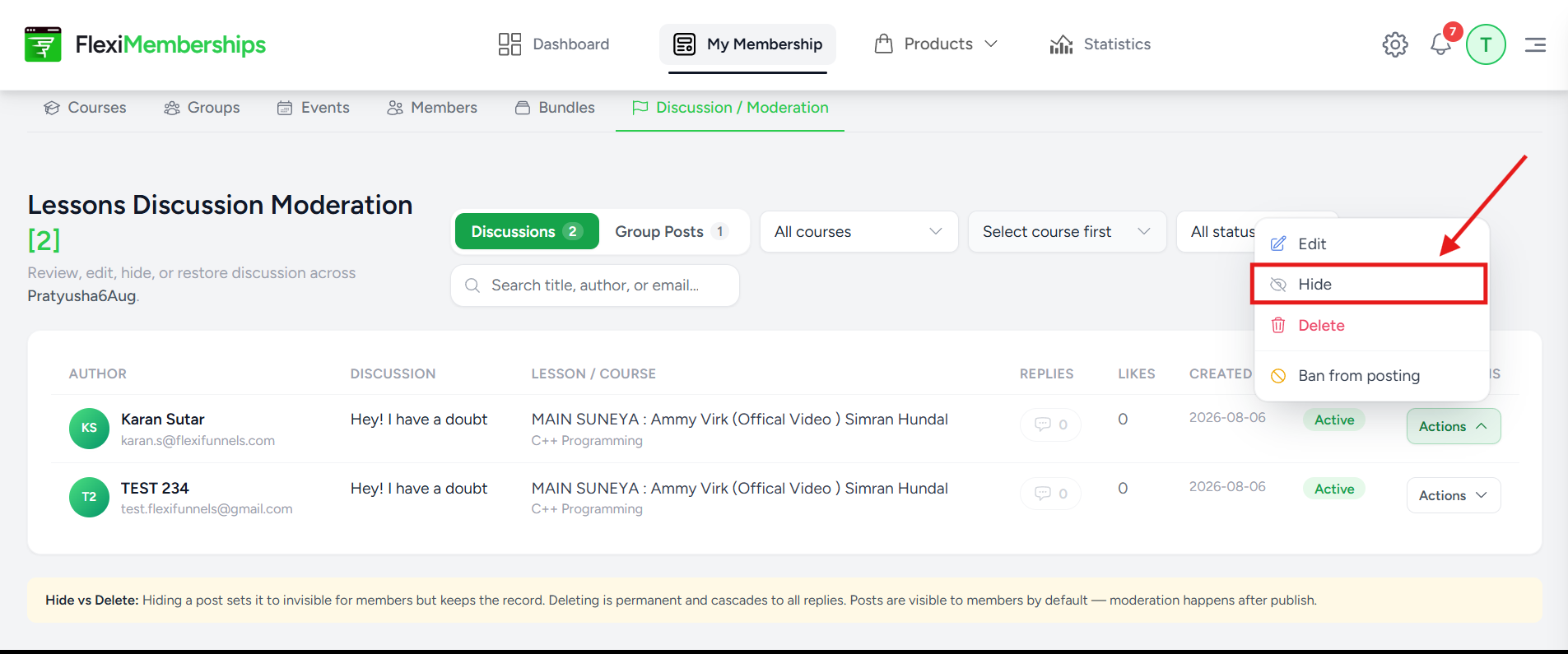Collapse Actions dropdown for Karan Sutar
This screenshot has width=1568, height=654.
tap(1454, 426)
